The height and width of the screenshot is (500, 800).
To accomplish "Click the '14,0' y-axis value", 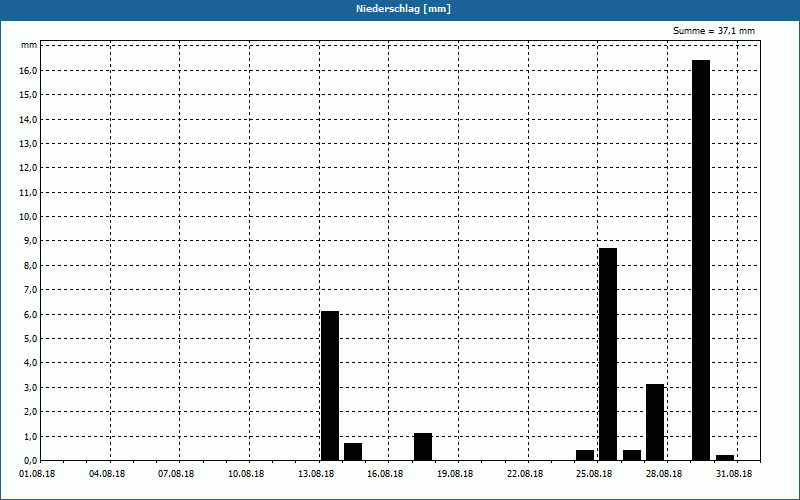I will [29, 119].
